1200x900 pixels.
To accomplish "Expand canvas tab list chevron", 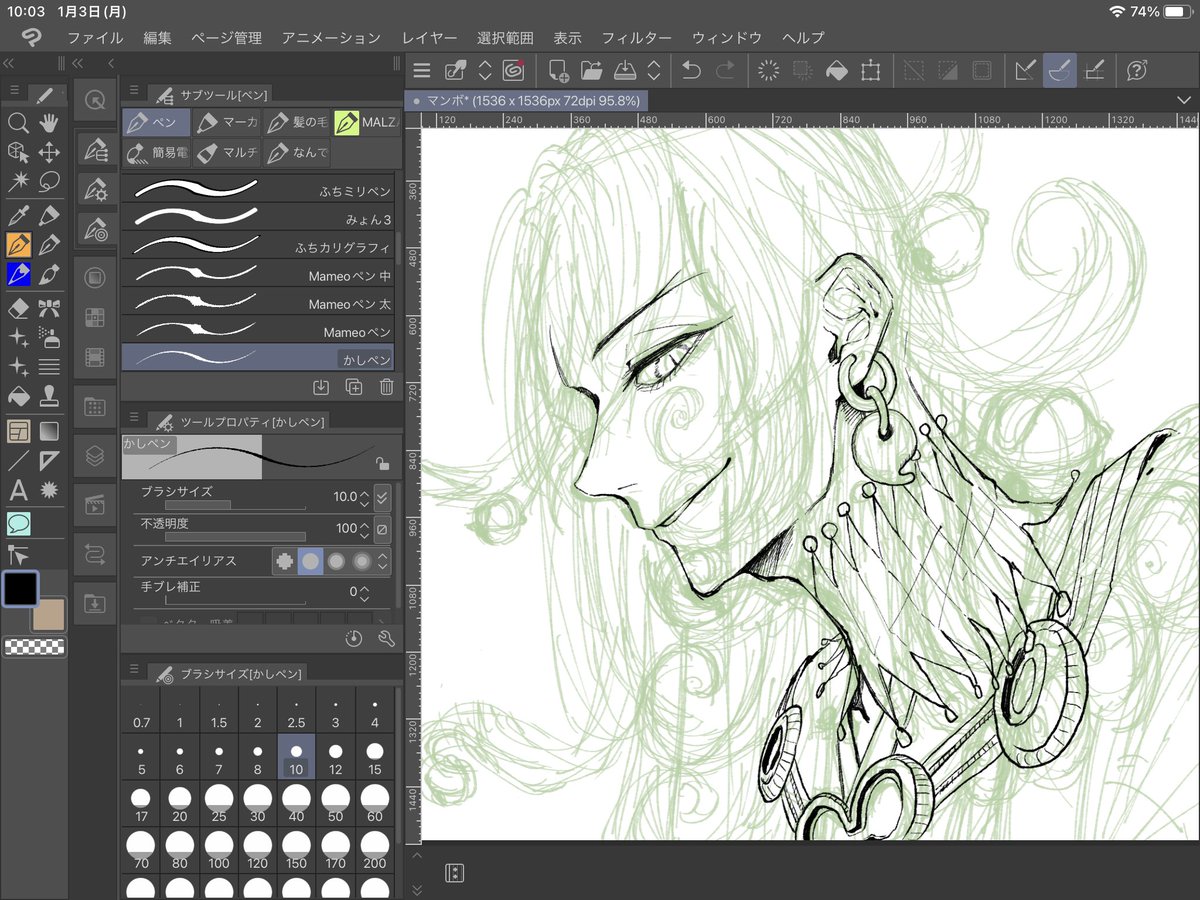I will coord(1185,100).
